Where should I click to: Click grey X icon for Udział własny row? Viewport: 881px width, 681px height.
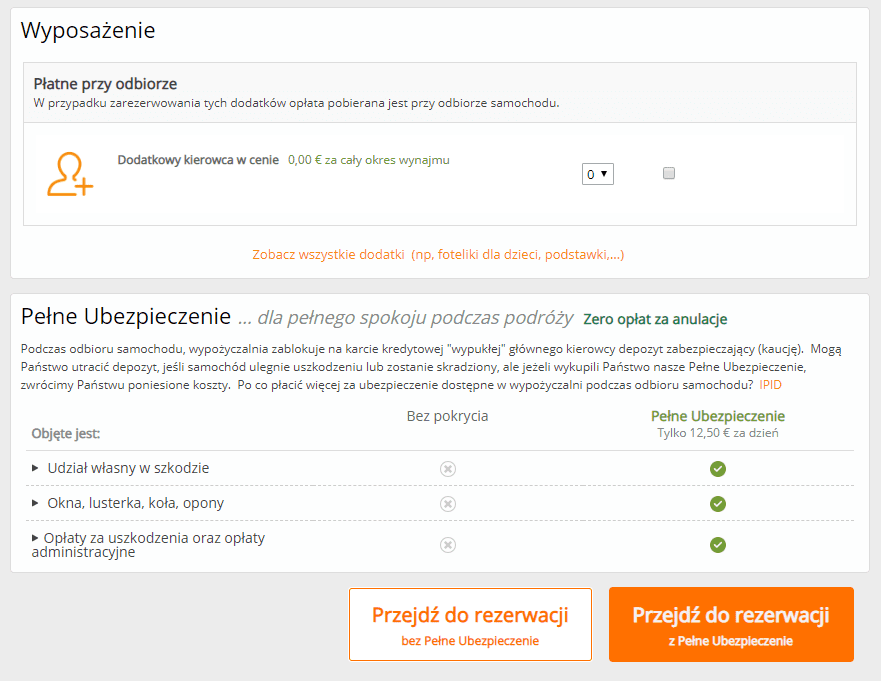(448, 469)
